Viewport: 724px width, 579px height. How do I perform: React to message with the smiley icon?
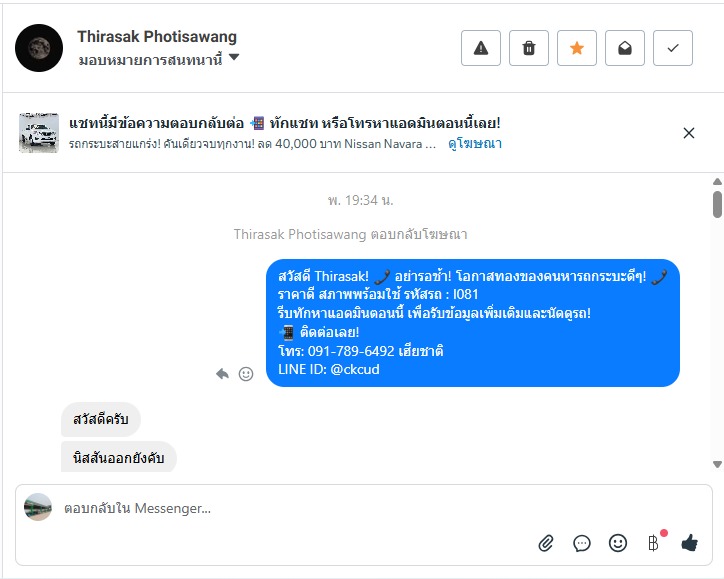[x=246, y=374]
